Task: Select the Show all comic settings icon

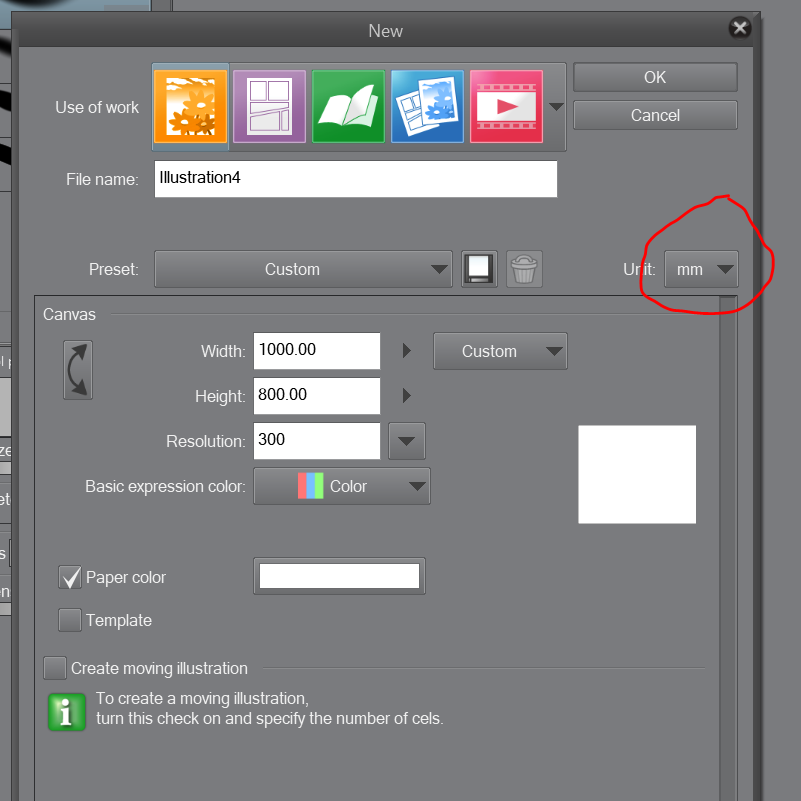Action: (428, 106)
